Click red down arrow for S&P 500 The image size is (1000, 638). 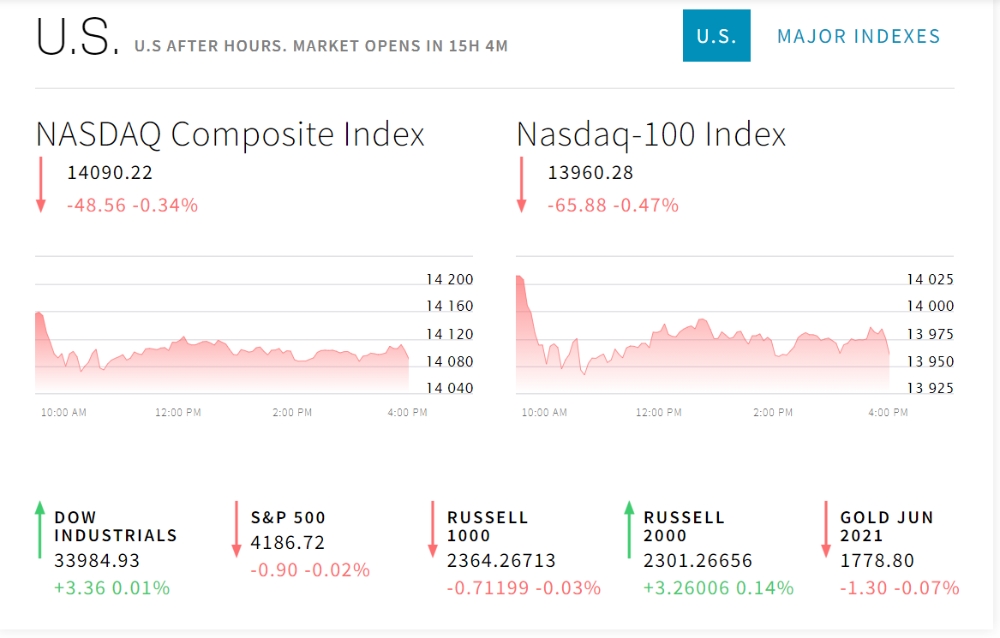237,530
